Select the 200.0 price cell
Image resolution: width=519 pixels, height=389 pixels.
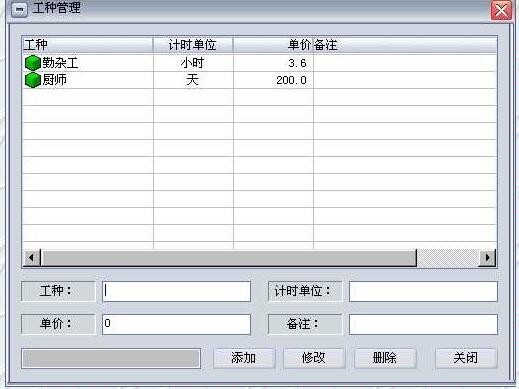273,80
